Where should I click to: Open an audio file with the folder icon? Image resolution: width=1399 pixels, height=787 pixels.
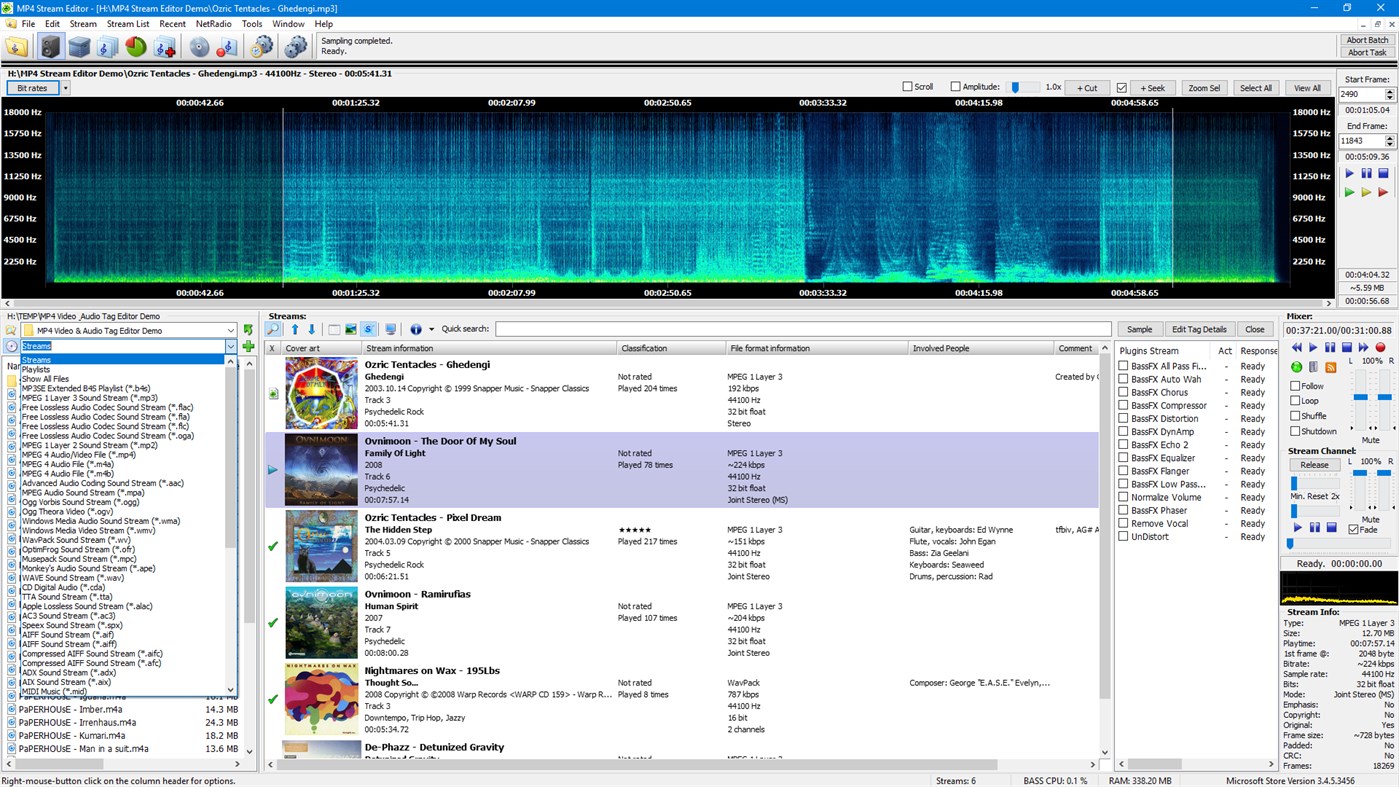pos(15,45)
